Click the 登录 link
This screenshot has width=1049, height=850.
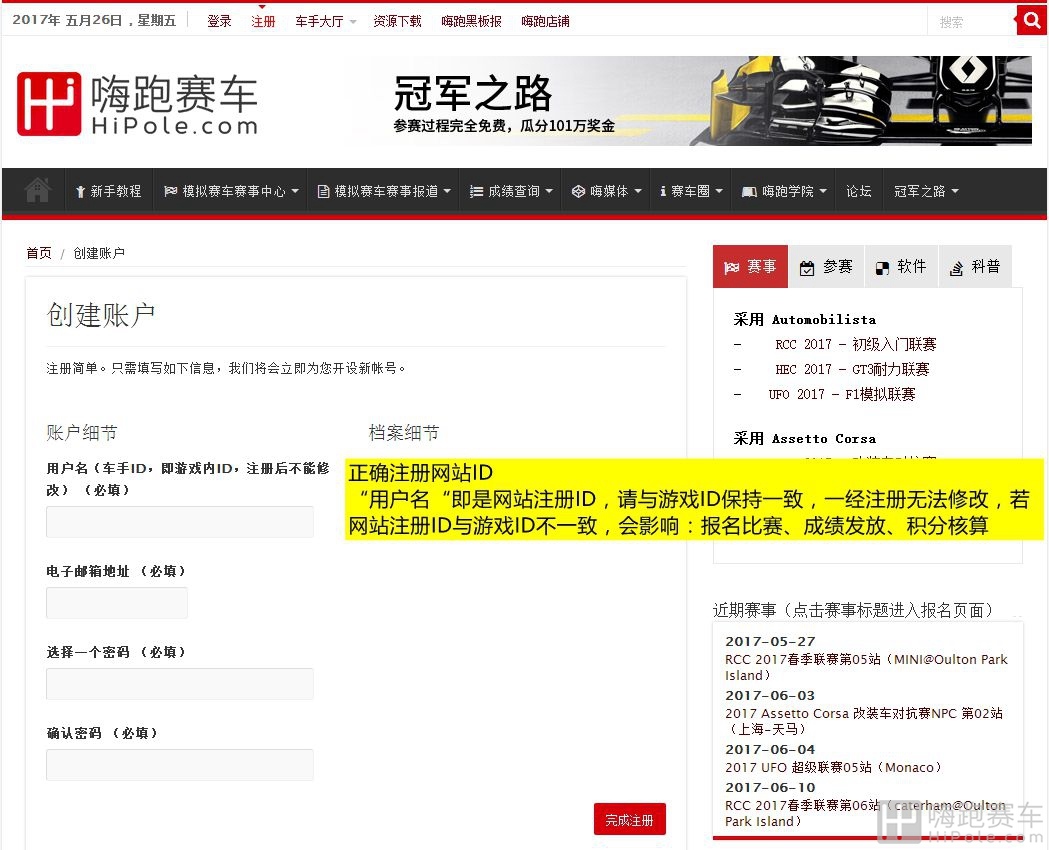pos(219,21)
